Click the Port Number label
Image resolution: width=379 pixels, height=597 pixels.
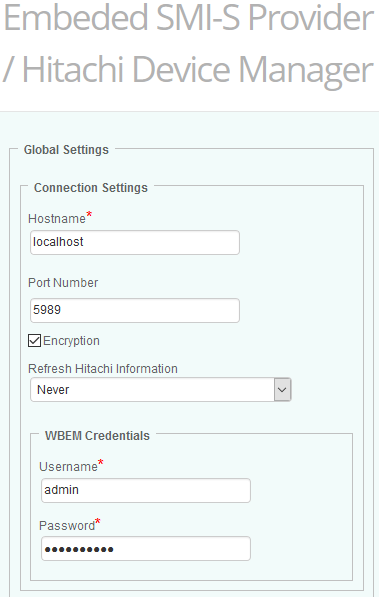tap(63, 283)
